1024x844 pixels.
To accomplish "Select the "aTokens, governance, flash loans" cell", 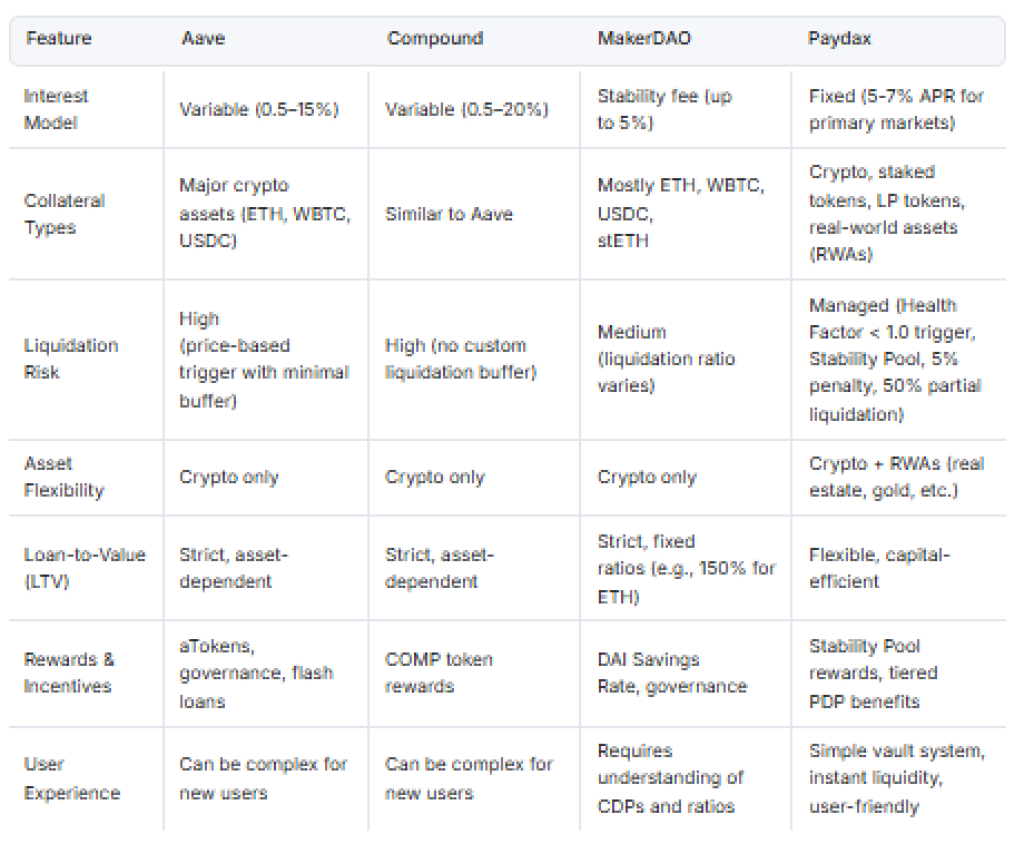I will pyautogui.click(x=256, y=673).
